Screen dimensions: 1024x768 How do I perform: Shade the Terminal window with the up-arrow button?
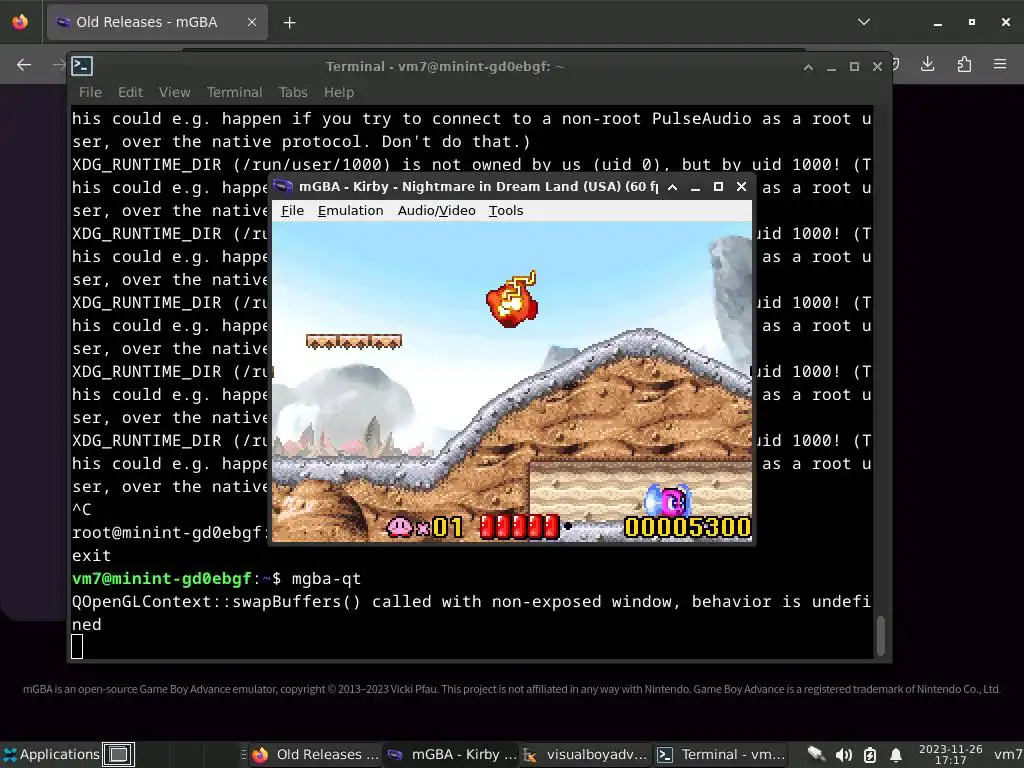(x=808, y=67)
